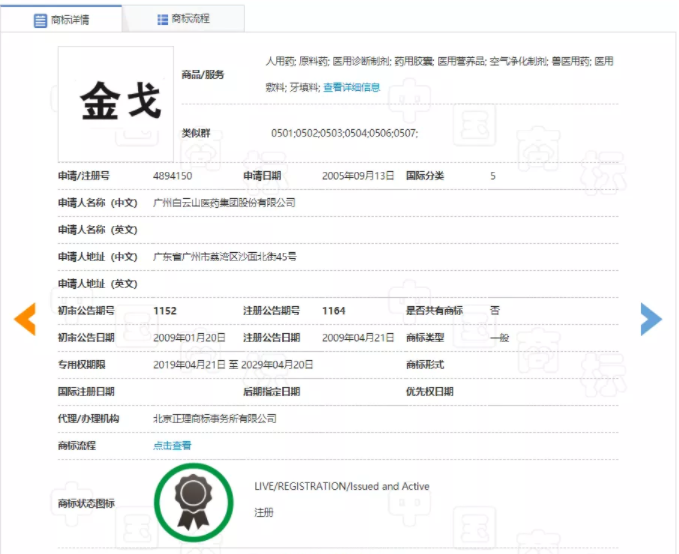This screenshot has height=554, width=679.
Task: Open the 查看详细信息 link
Action: (352, 87)
